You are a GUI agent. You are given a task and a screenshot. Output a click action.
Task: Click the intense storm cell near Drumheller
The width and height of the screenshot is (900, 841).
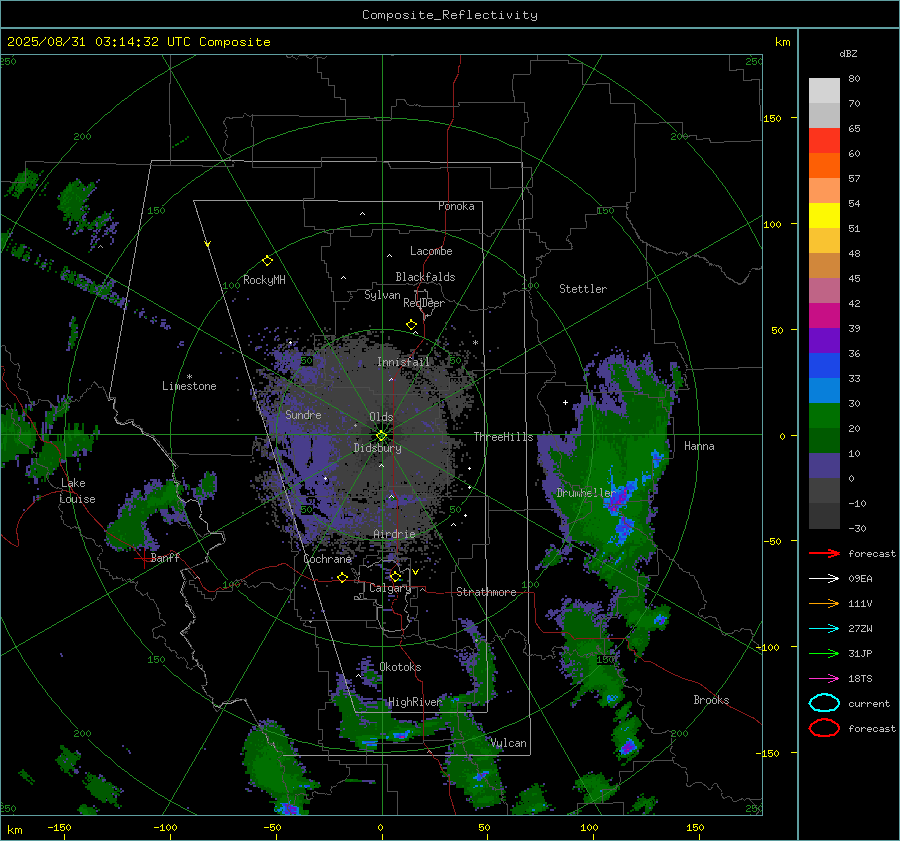pos(618,498)
